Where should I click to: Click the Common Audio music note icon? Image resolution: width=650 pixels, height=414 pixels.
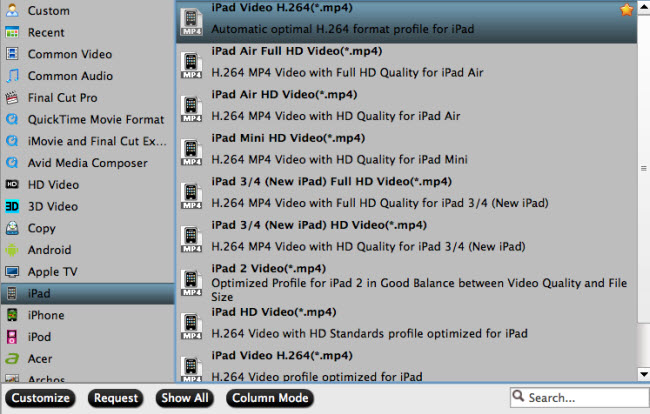coord(12,76)
